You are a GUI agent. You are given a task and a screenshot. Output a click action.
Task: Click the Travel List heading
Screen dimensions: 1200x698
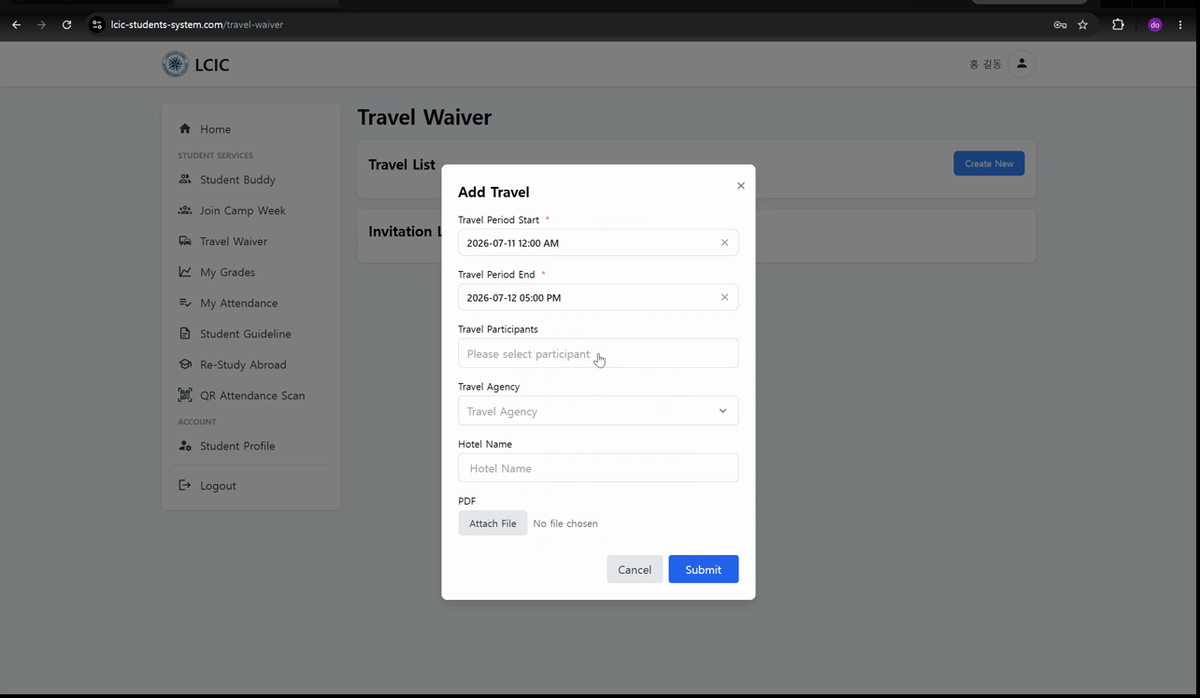tap(402, 165)
